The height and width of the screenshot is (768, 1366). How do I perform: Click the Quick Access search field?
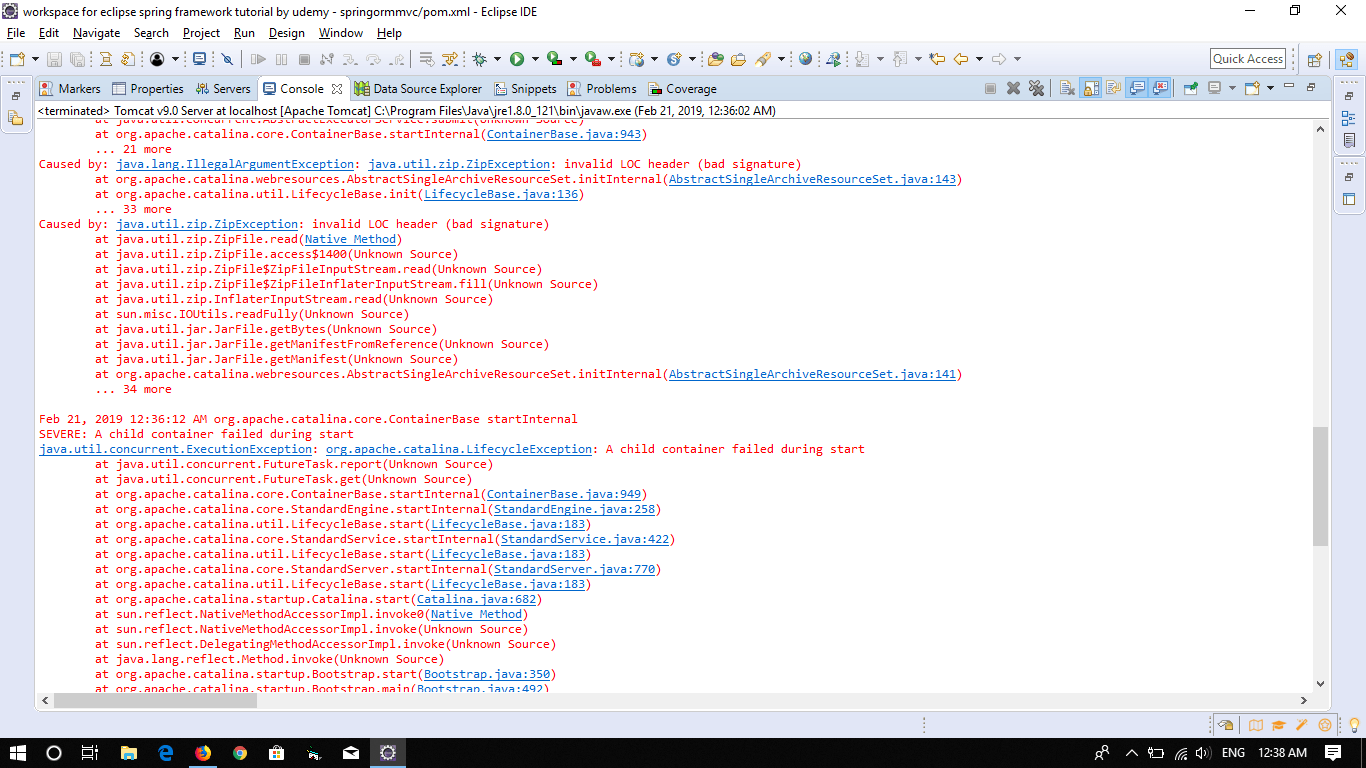[1247, 59]
